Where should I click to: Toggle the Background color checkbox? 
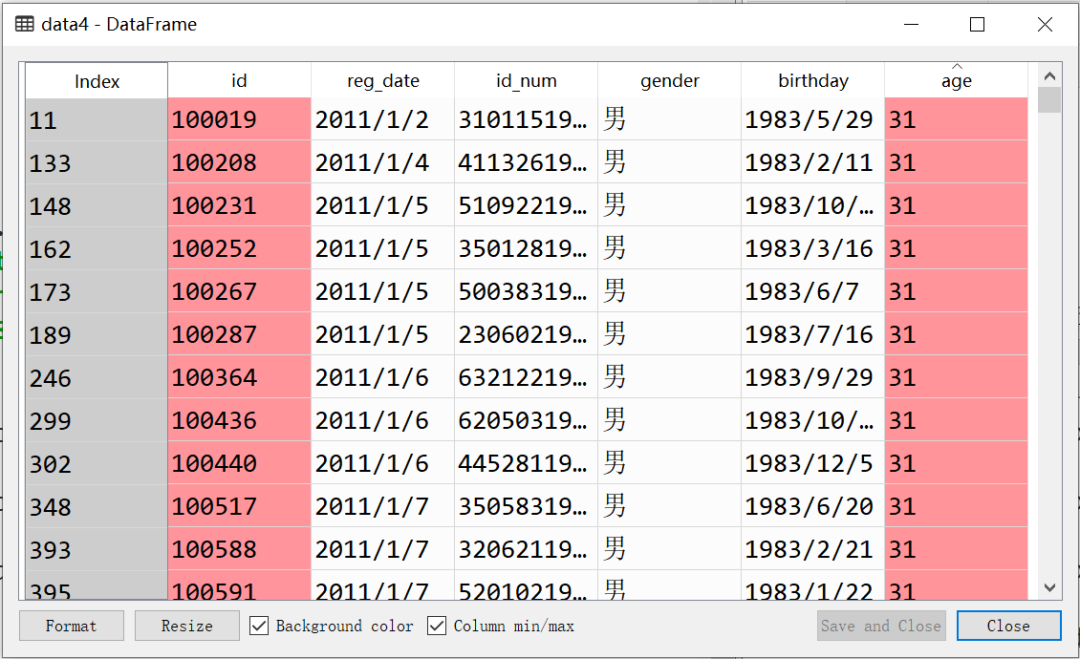coord(259,626)
